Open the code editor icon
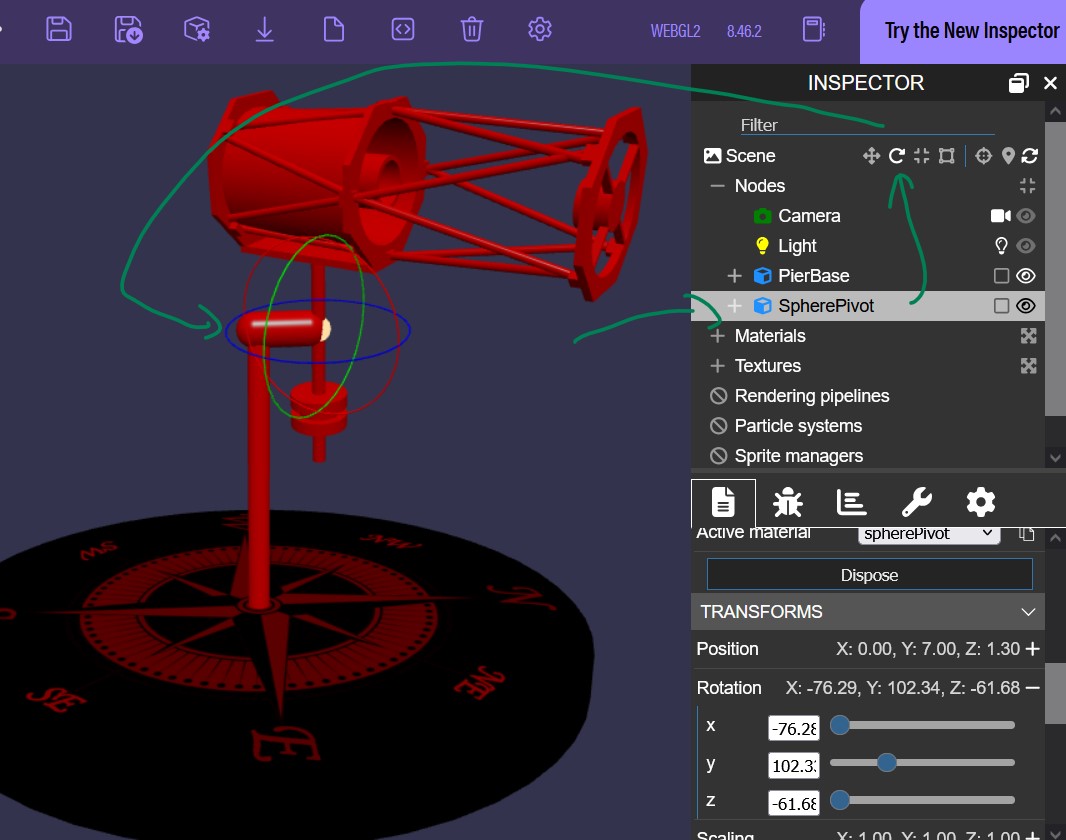This screenshot has height=840, width=1066. click(403, 29)
